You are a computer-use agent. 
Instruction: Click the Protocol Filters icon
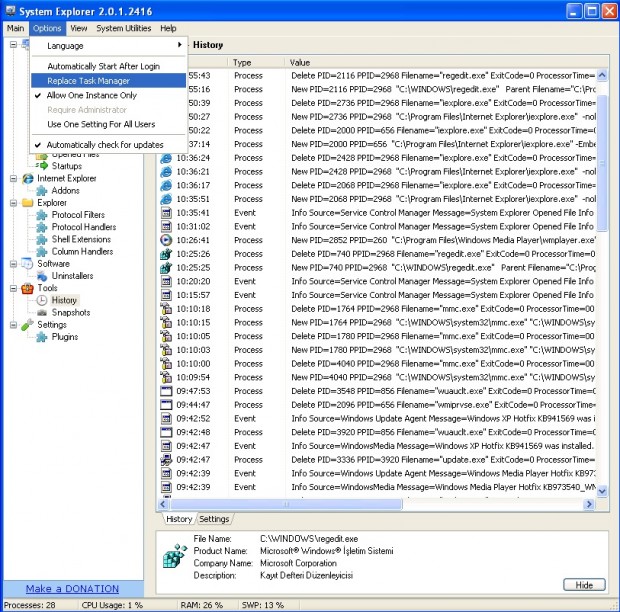pos(42,215)
